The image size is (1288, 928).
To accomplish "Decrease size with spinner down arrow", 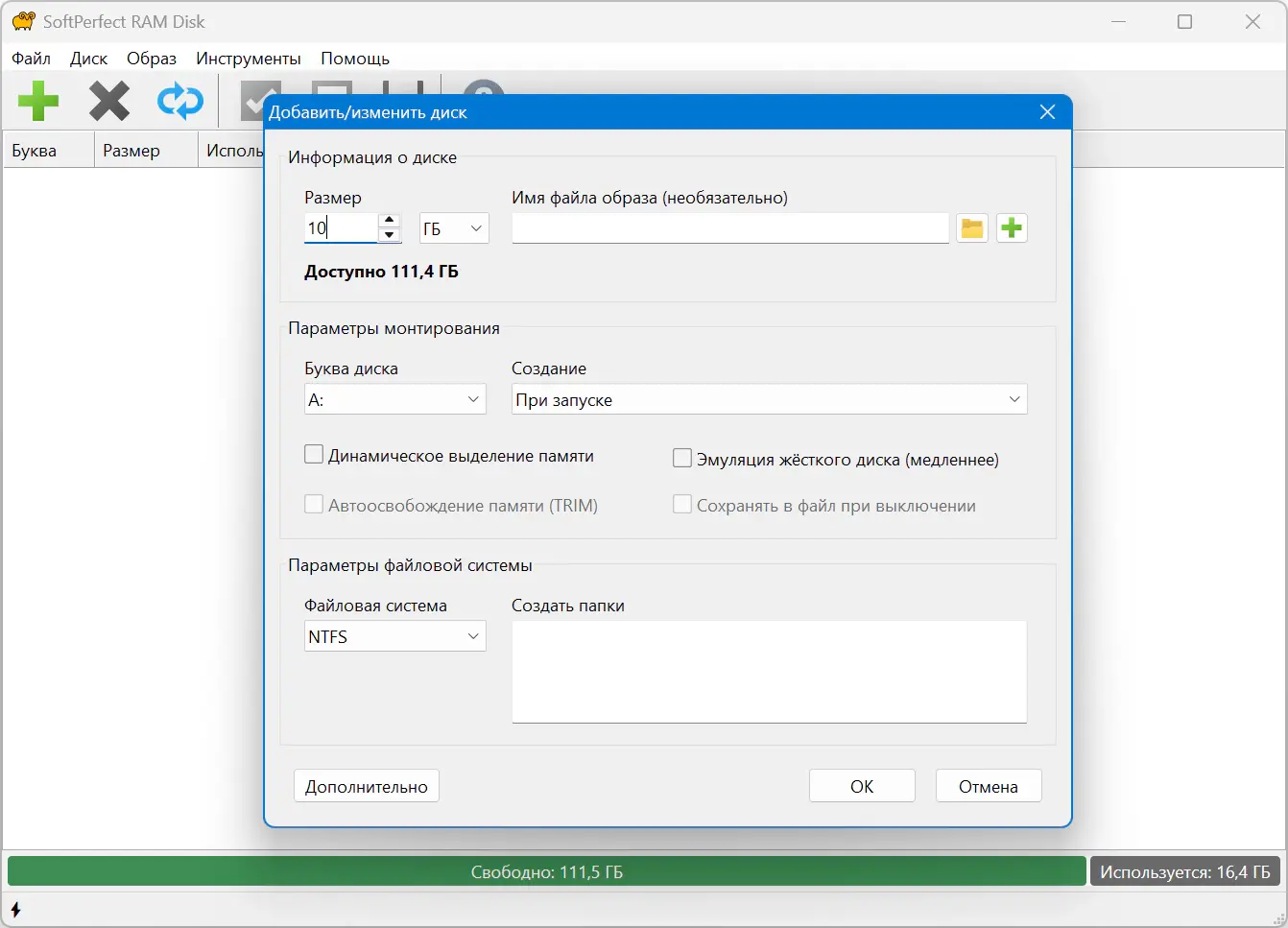I will click(x=390, y=236).
